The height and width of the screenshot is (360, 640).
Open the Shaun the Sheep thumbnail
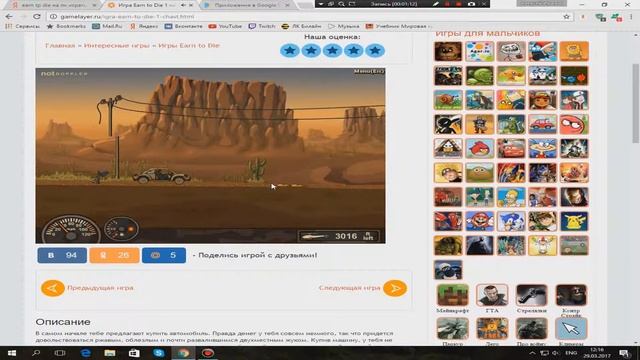[448, 270]
